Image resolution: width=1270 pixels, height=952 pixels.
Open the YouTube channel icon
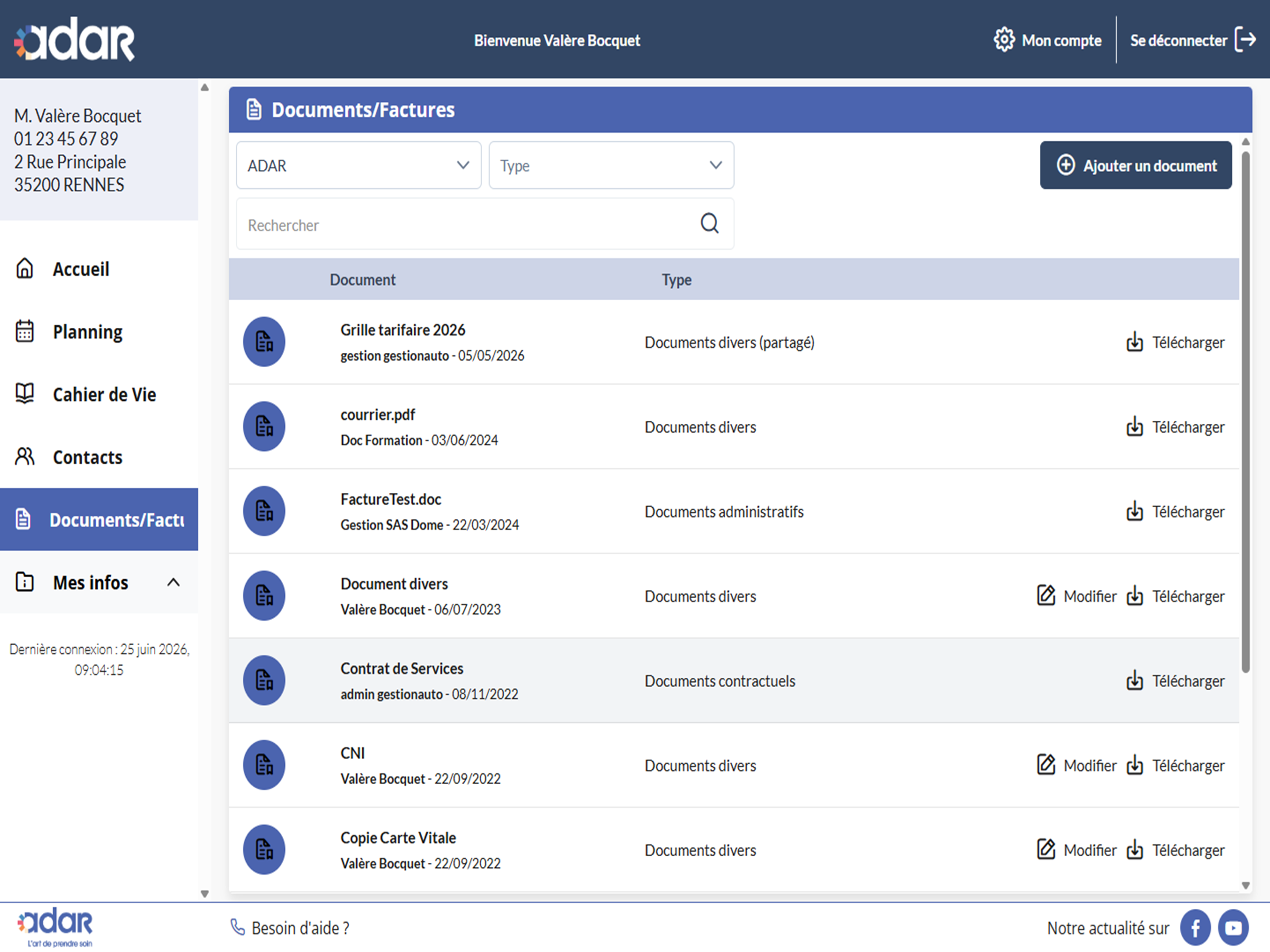[1233, 927]
